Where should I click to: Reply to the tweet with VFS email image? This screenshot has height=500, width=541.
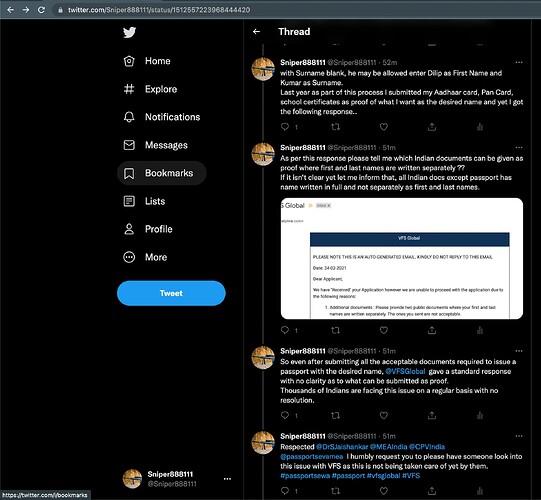coord(285,330)
